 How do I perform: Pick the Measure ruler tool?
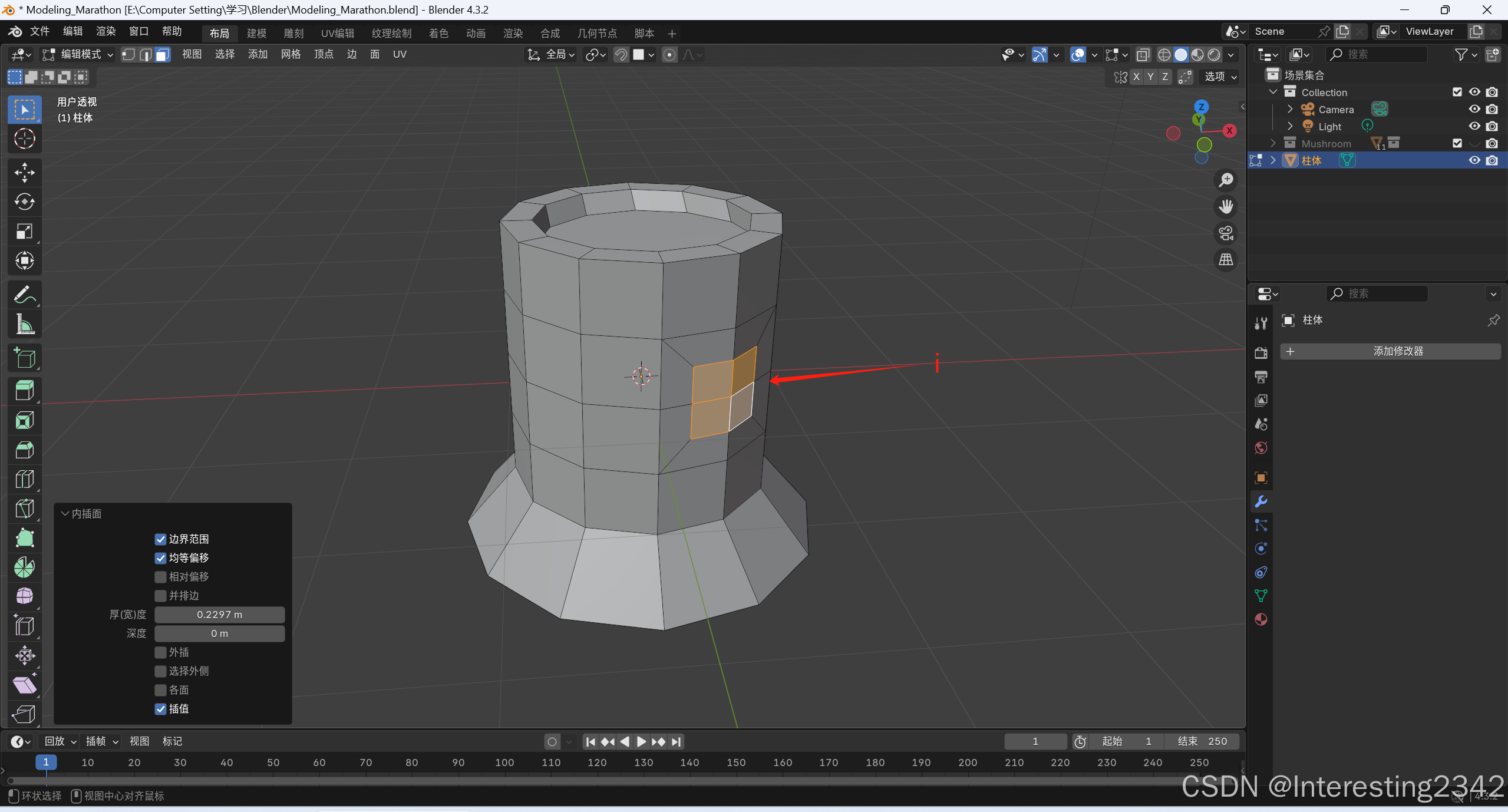[x=24, y=324]
